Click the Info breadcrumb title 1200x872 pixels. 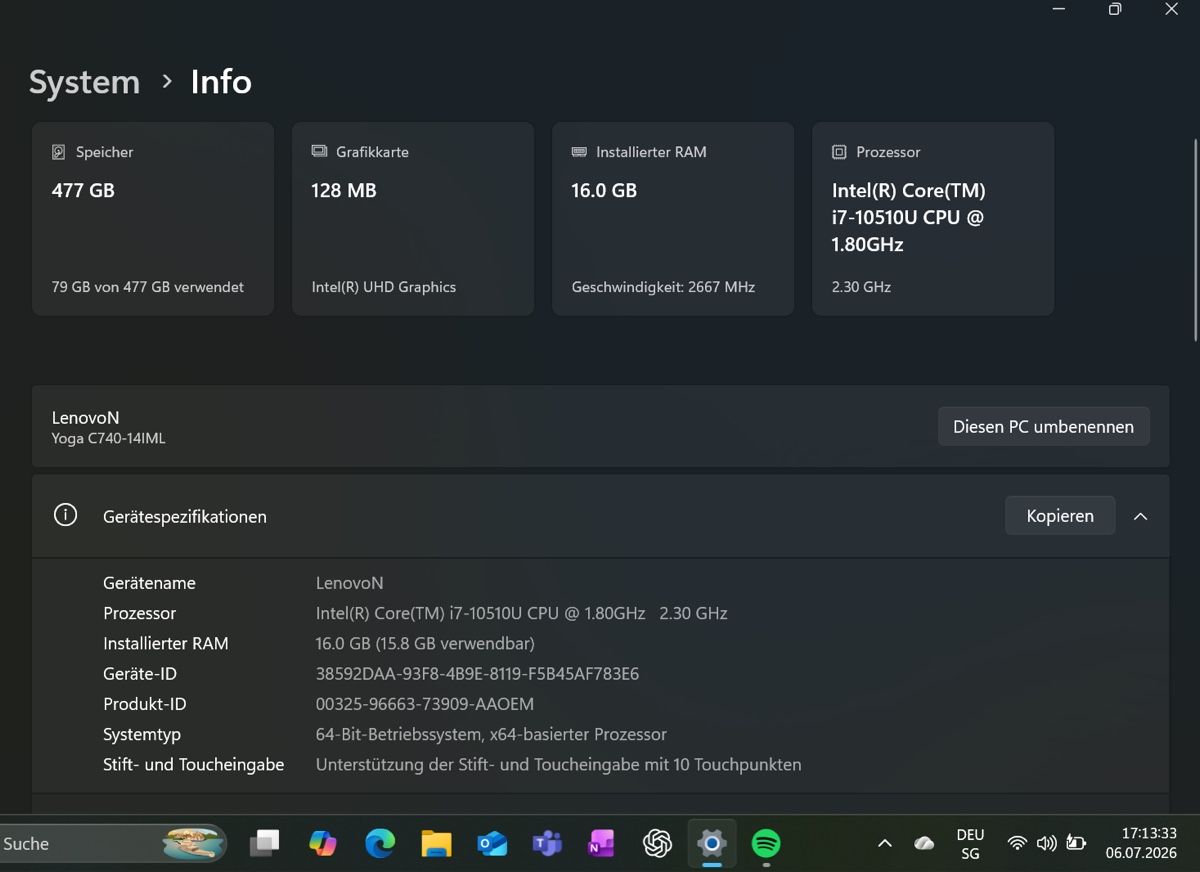pos(221,82)
